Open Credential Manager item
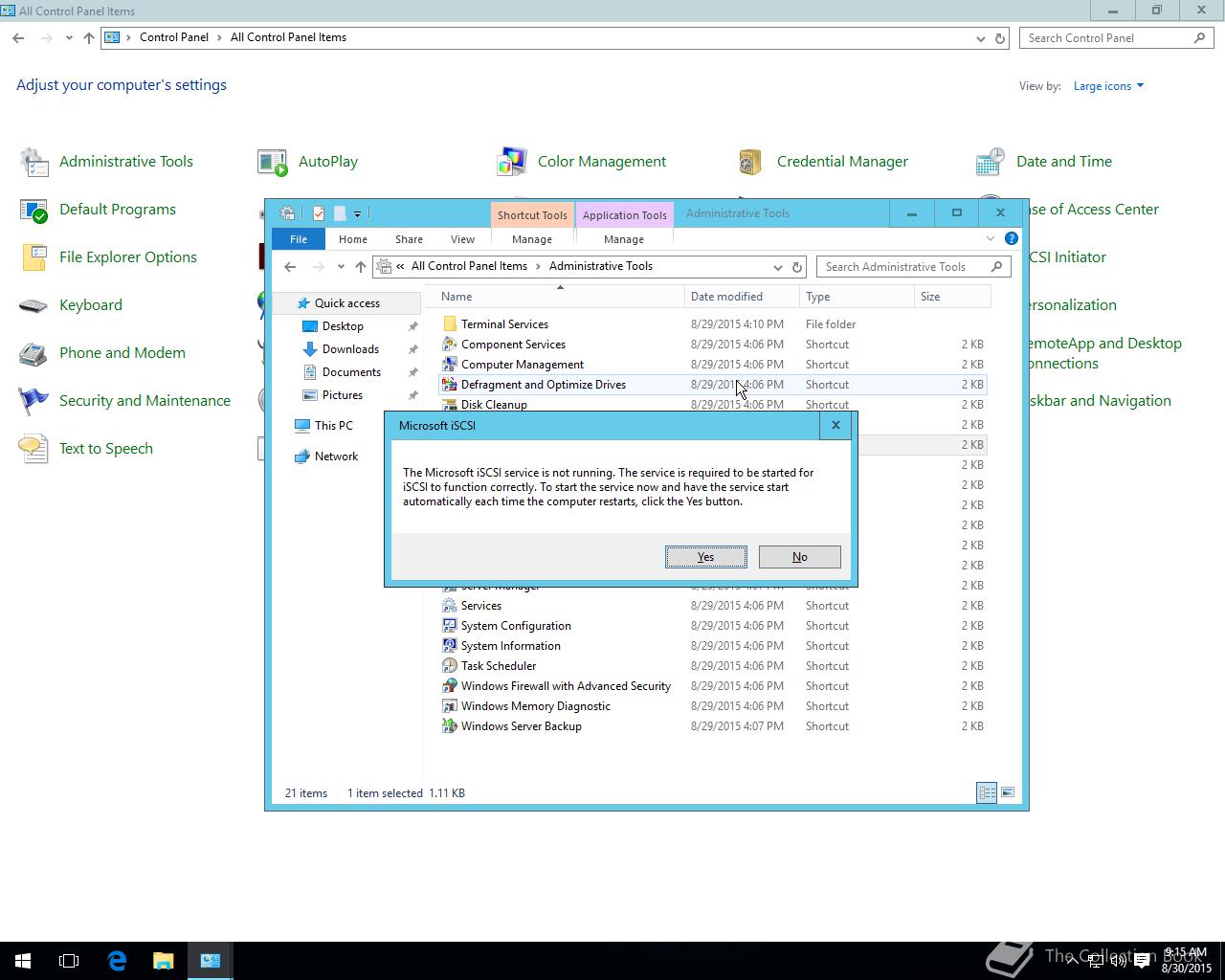The image size is (1225, 980). [x=822, y=162]
